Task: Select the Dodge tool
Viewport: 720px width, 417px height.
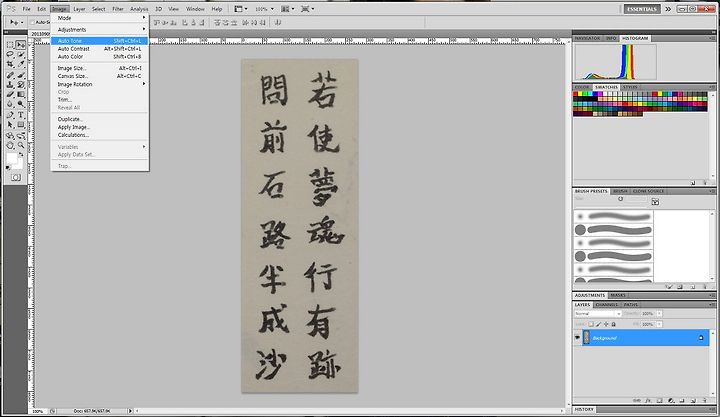Action: pyautogui.click(x=21, y=104)
